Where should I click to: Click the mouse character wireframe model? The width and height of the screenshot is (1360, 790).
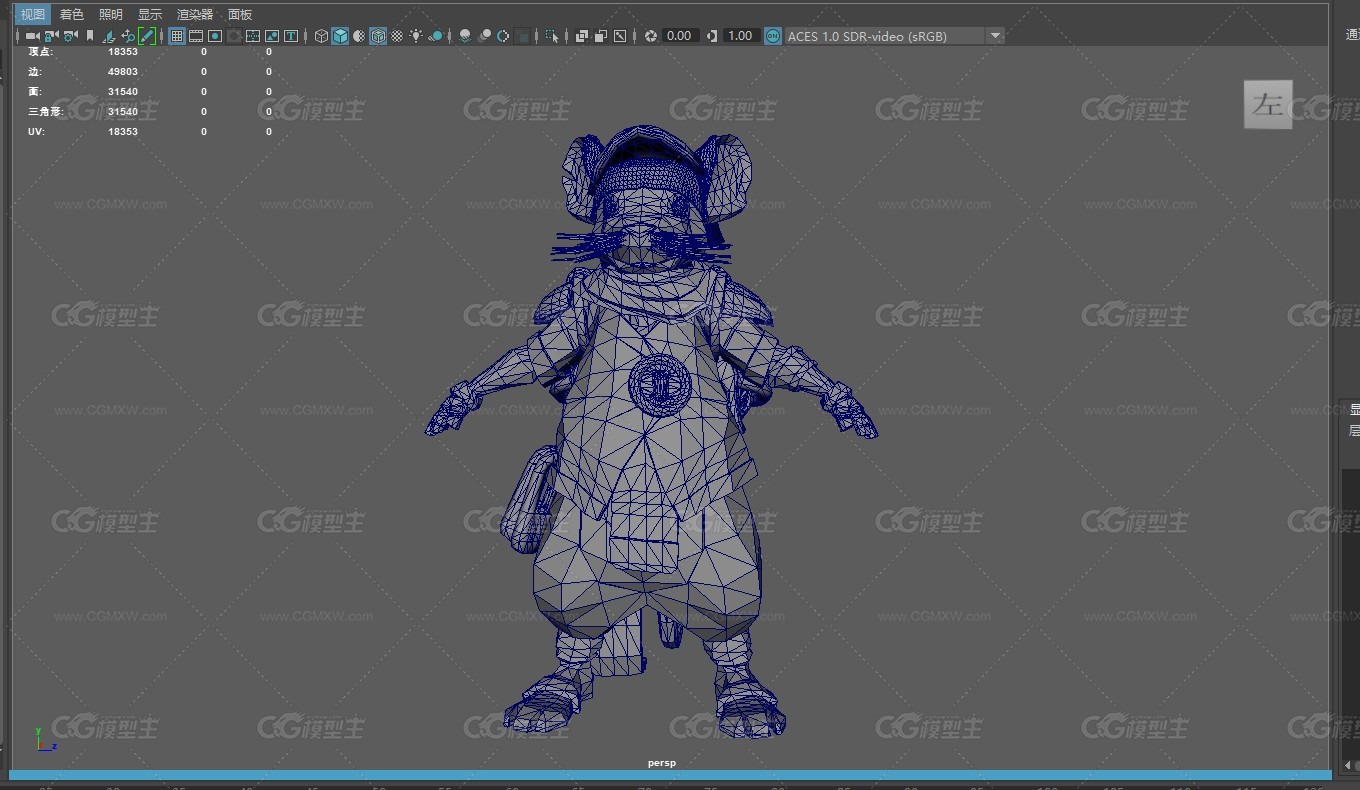click(x=652, y=432)
